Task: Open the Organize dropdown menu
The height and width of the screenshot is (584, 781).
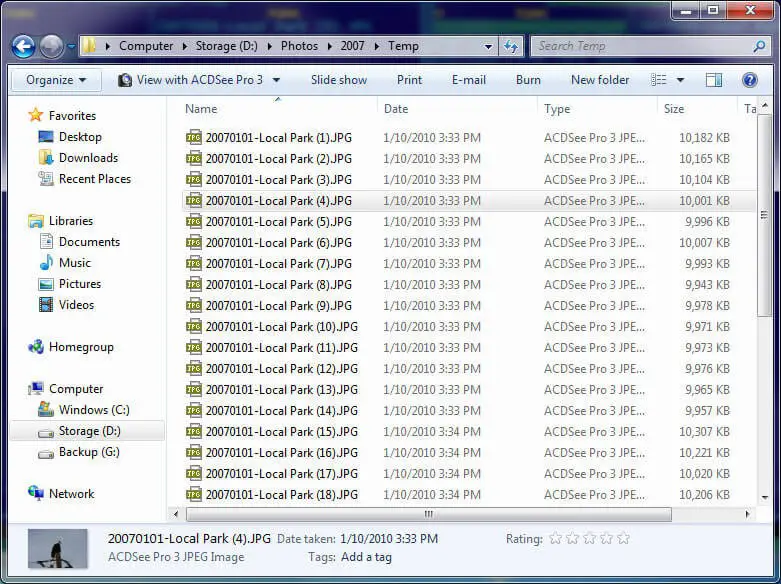Action: (56, 80)
